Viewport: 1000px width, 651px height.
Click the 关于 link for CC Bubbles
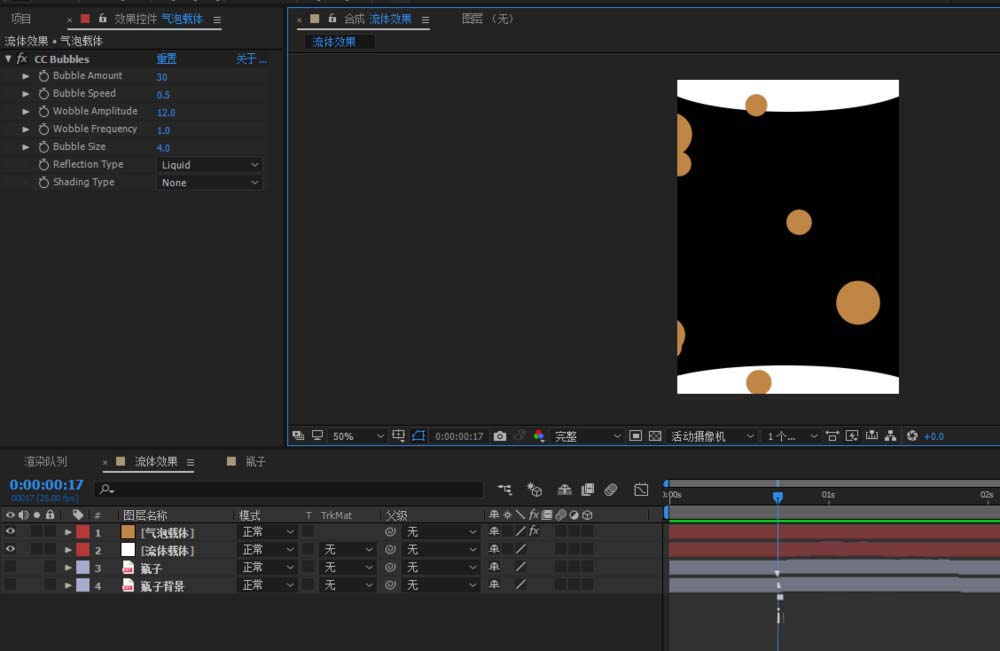click(x=250, y=59)
